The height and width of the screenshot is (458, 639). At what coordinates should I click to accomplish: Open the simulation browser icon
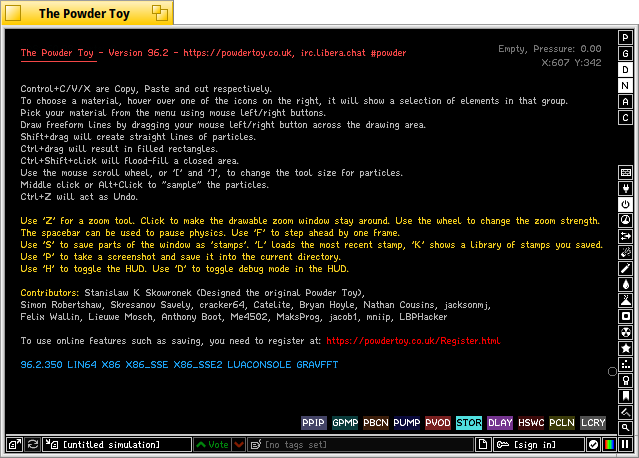point(15,445)
